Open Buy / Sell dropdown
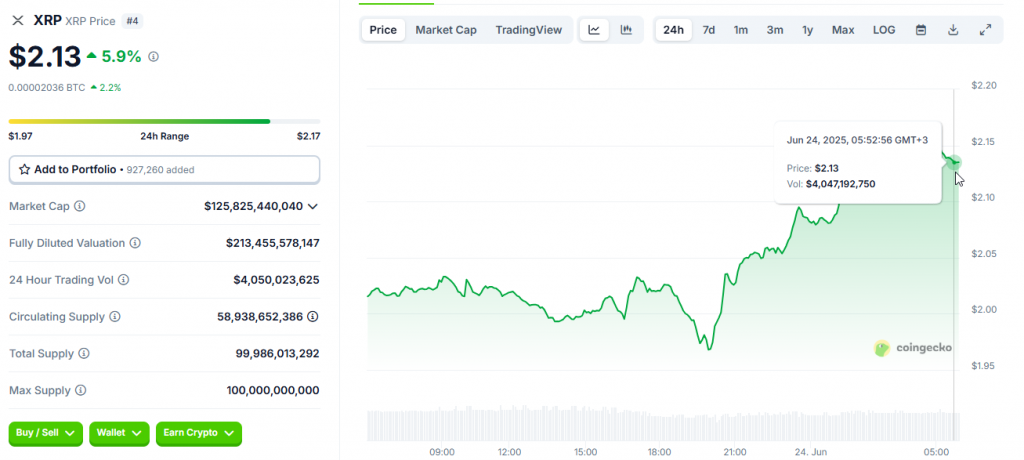 46,433
